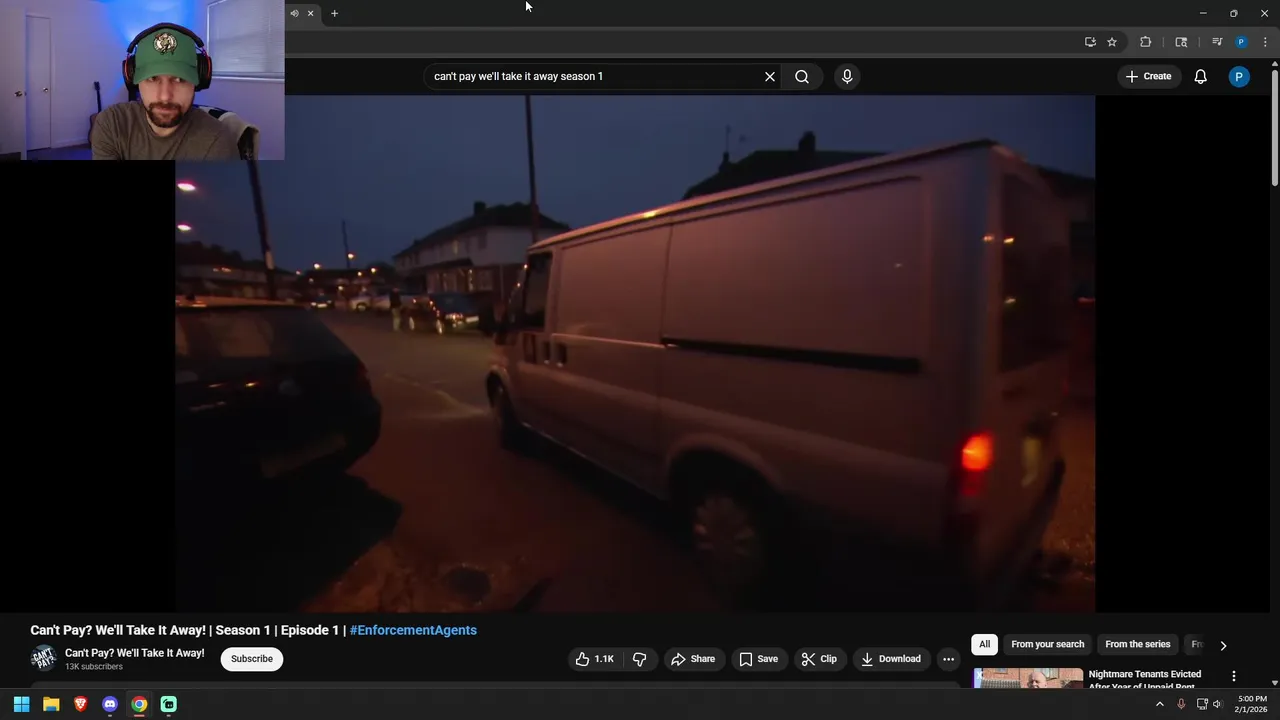Open Chrome tab search icon
Image resolution: width=1280 pixels, height=720 pixels.
(1181, 42)
